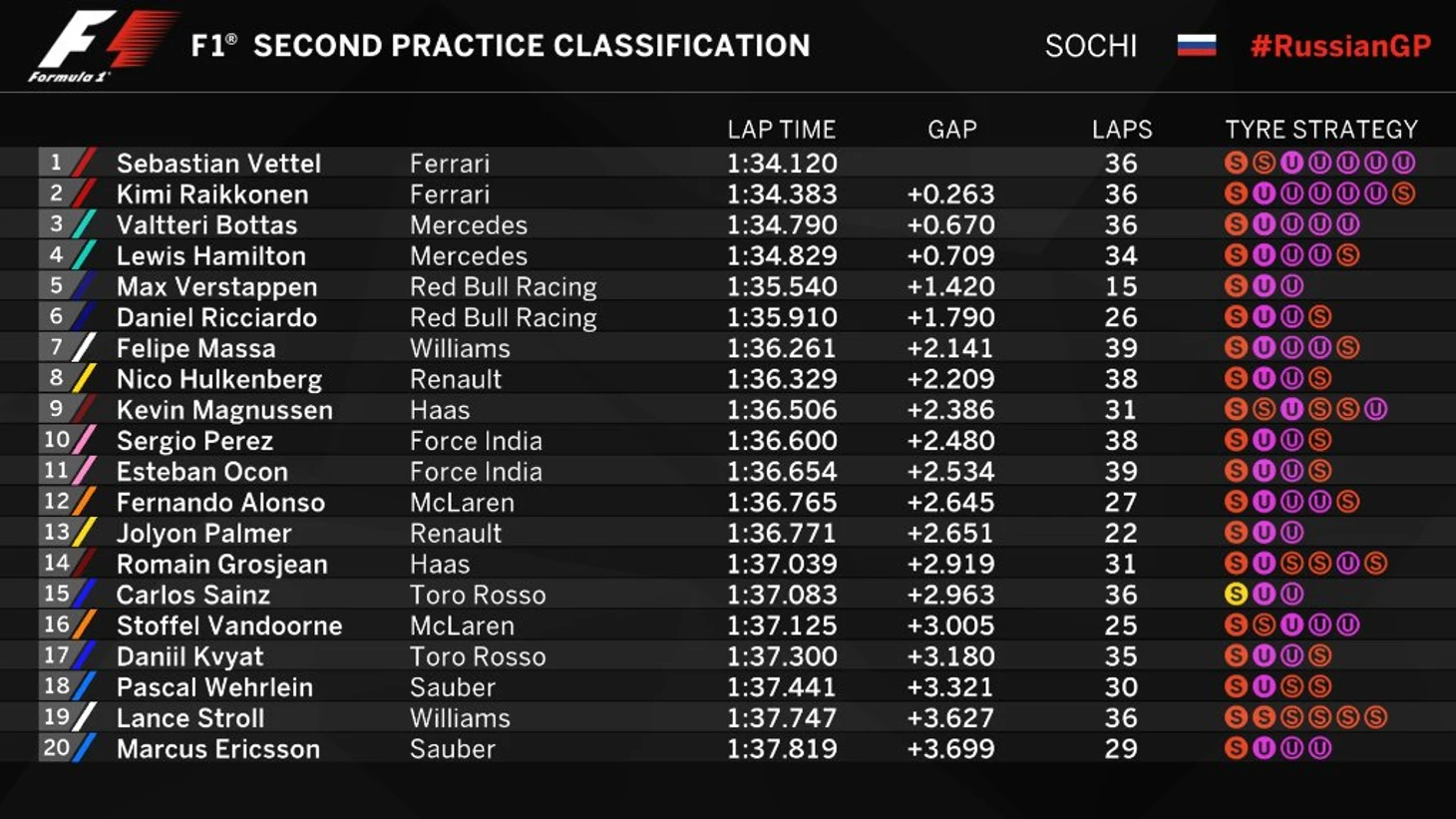
Task: Click the last tyre icon in Kimi Raikkonen row
Action: [1403, 194]
